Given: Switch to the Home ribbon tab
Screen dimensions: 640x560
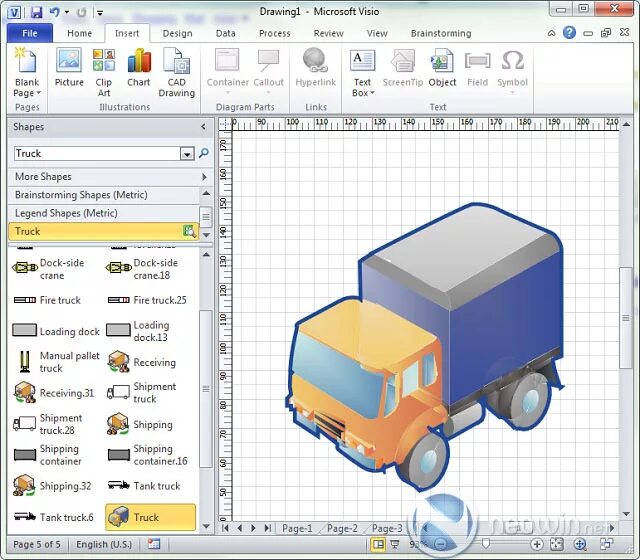Looking at the screenshot, I should tap(79, 33).
